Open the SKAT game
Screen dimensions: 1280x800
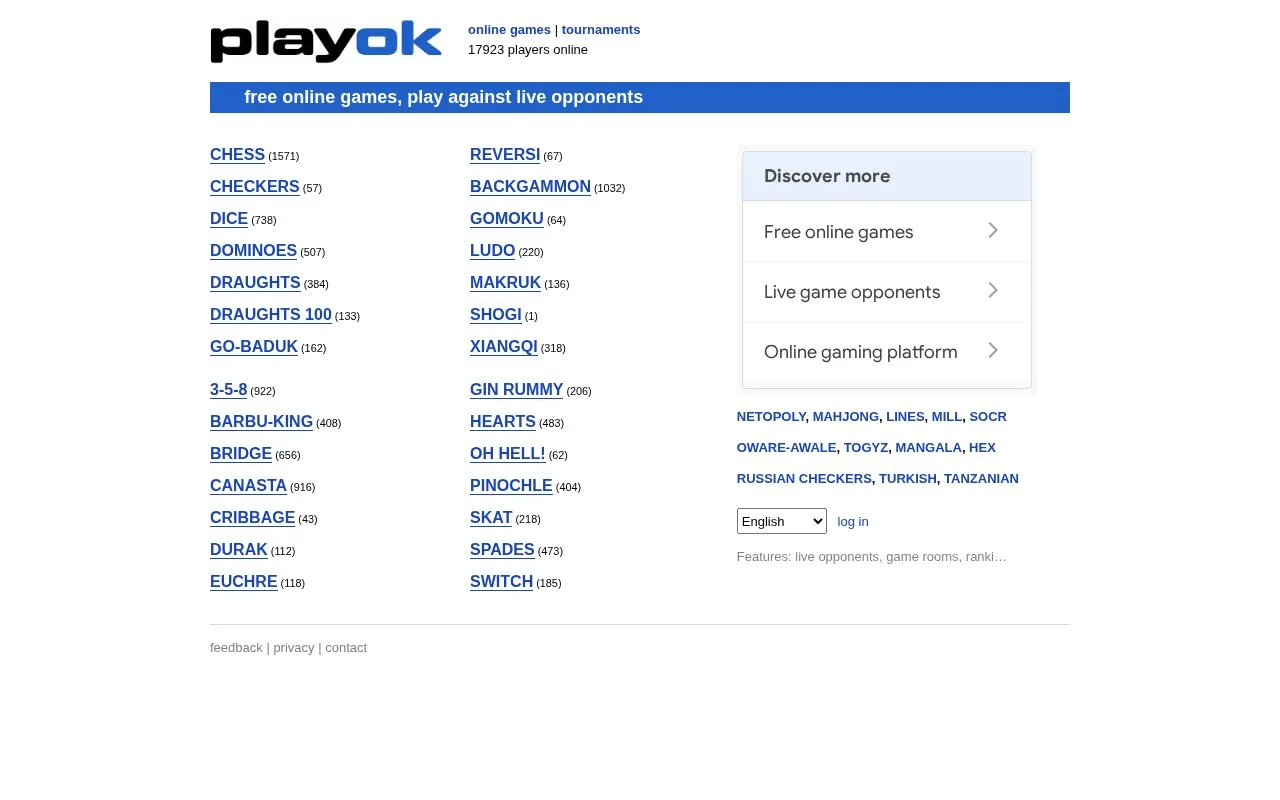[x=491, y=518]
